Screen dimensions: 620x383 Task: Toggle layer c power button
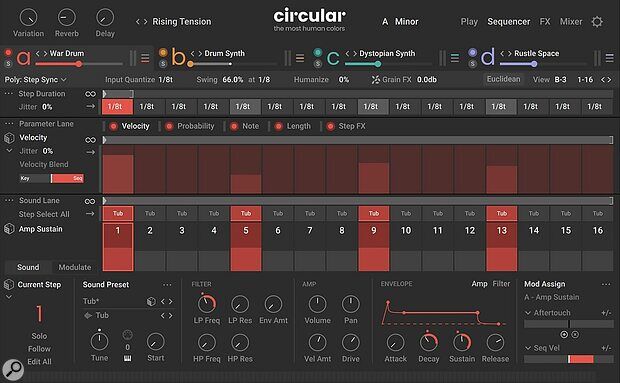pos(318,53)
